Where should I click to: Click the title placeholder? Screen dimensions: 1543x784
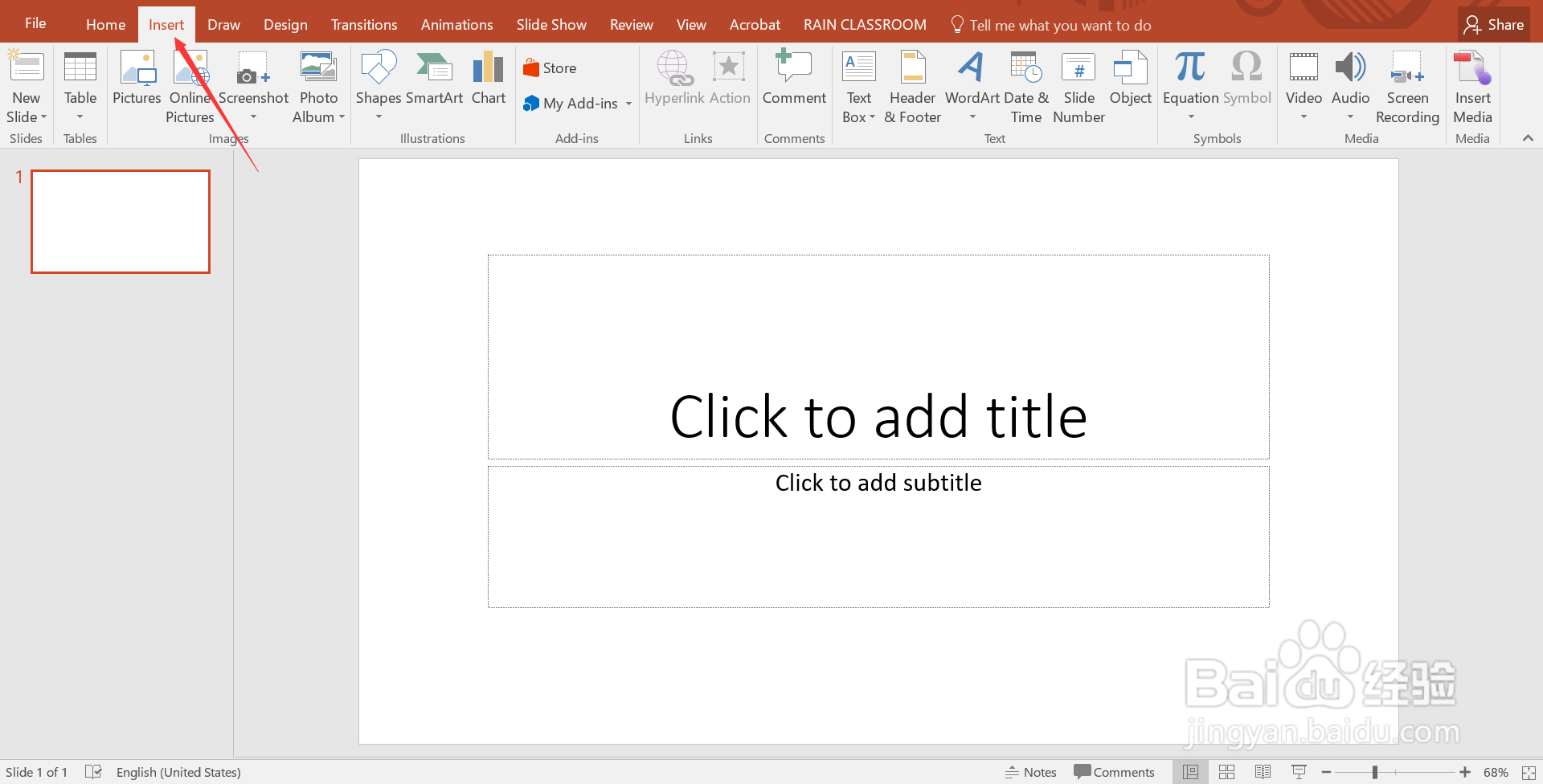(x=878, y=357)
